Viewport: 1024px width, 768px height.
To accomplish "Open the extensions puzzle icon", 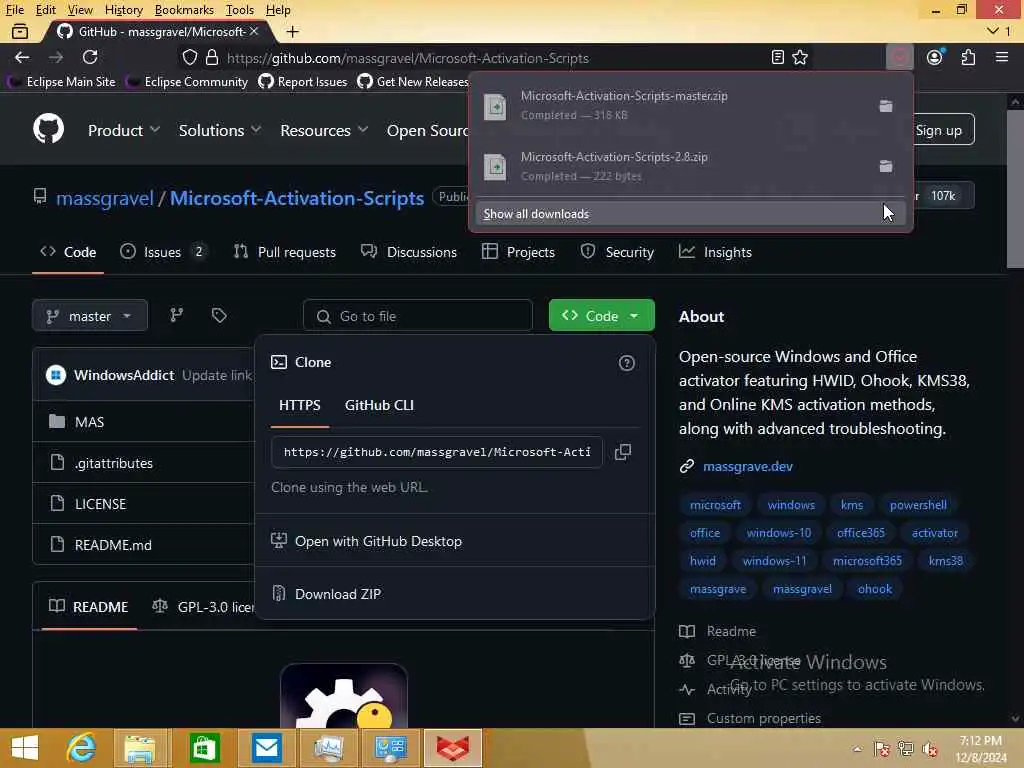I will [x=968, y=57].
